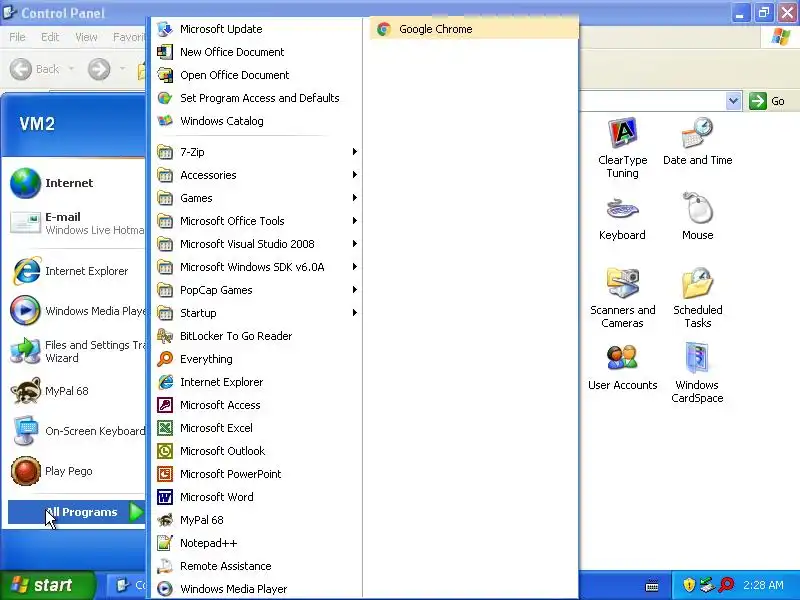800x600 pixels.
Task: Launch Everything search program
Action: coord(257,359)
